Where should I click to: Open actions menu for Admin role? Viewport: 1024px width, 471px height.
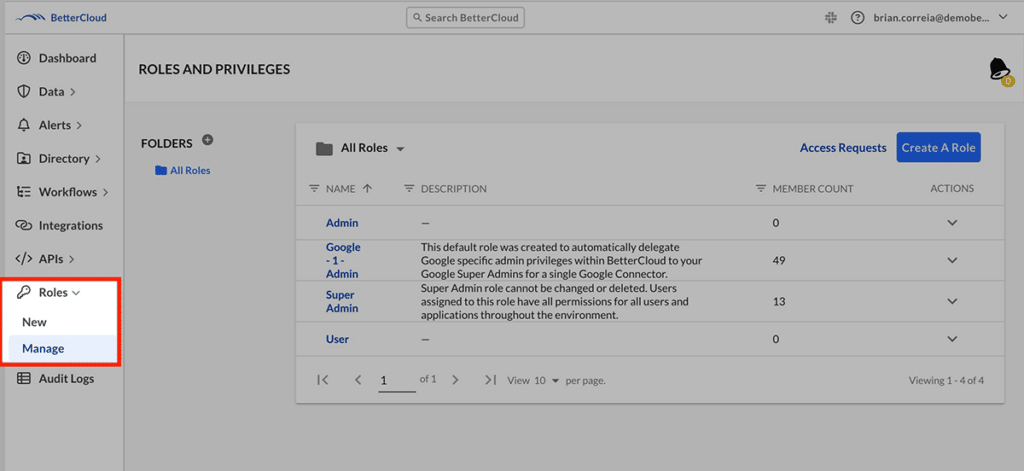coord(952,223)
